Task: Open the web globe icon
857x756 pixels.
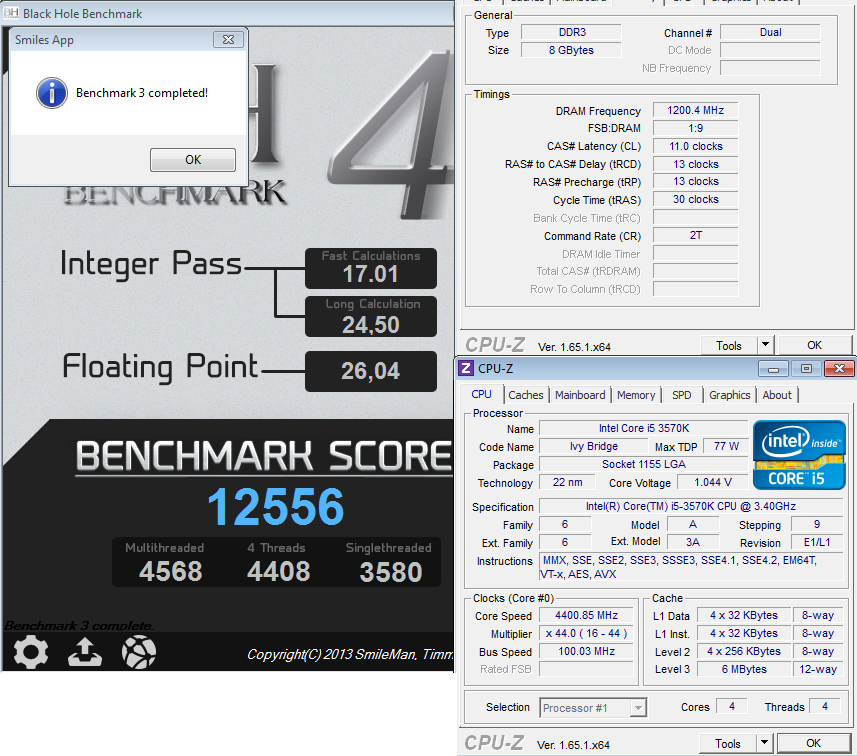Action: point(139,652)
